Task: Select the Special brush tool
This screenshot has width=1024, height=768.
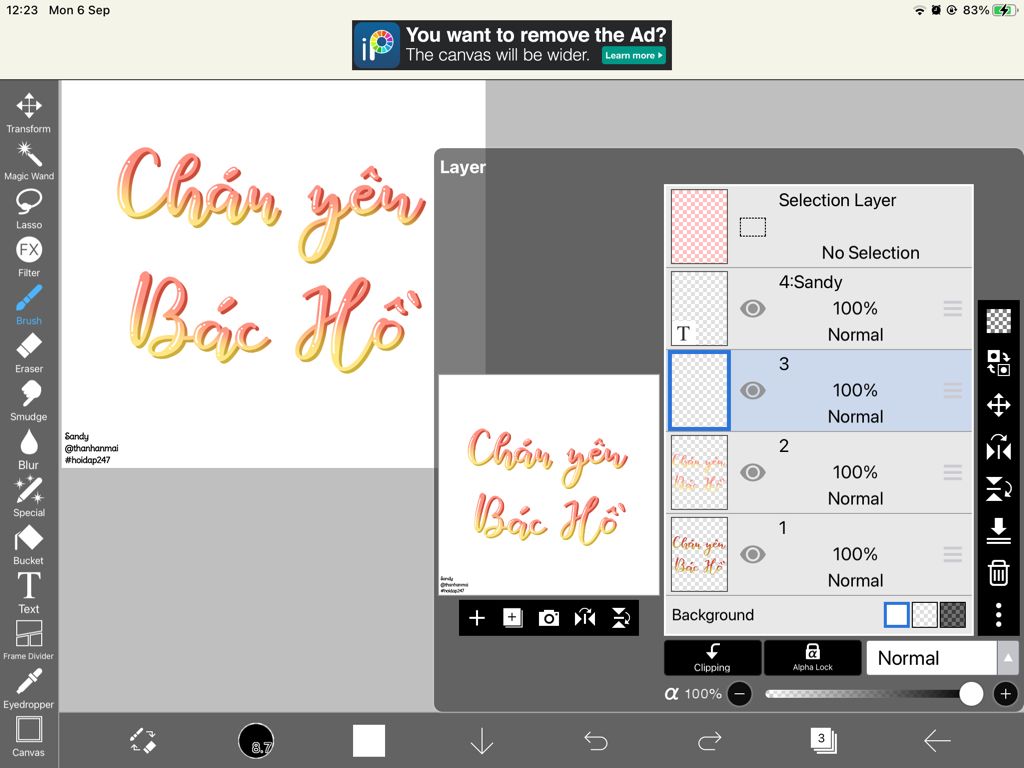Action: [x=29, y=497]
